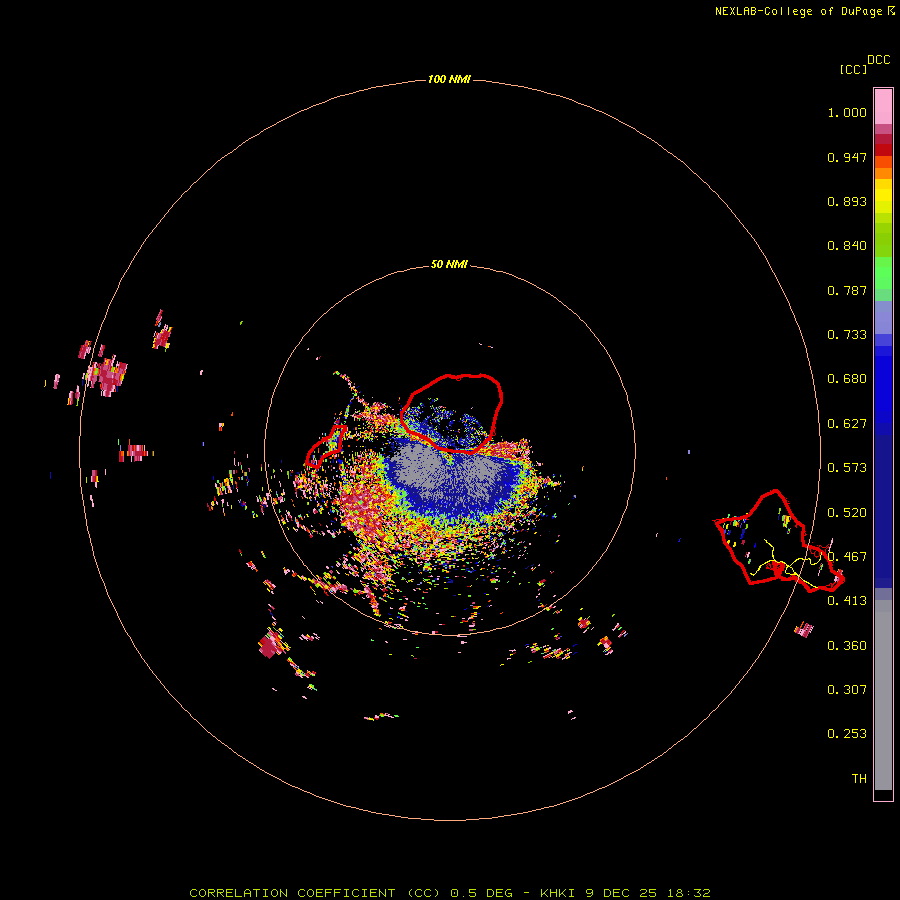
Task: Select the 0.840 legend value
Action: pyautogui.click(x=847, y=246)
